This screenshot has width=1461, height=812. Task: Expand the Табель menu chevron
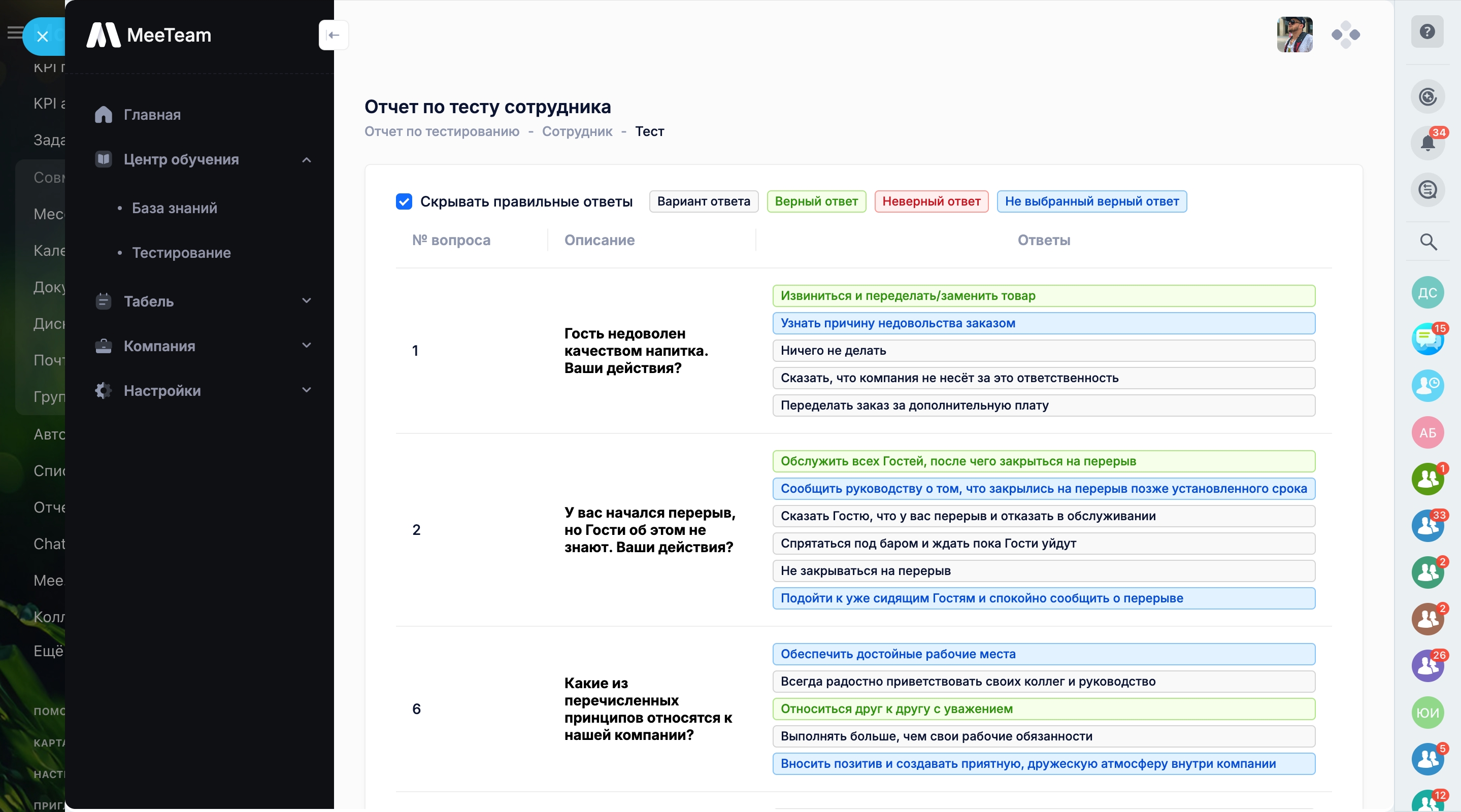point(306,301)
